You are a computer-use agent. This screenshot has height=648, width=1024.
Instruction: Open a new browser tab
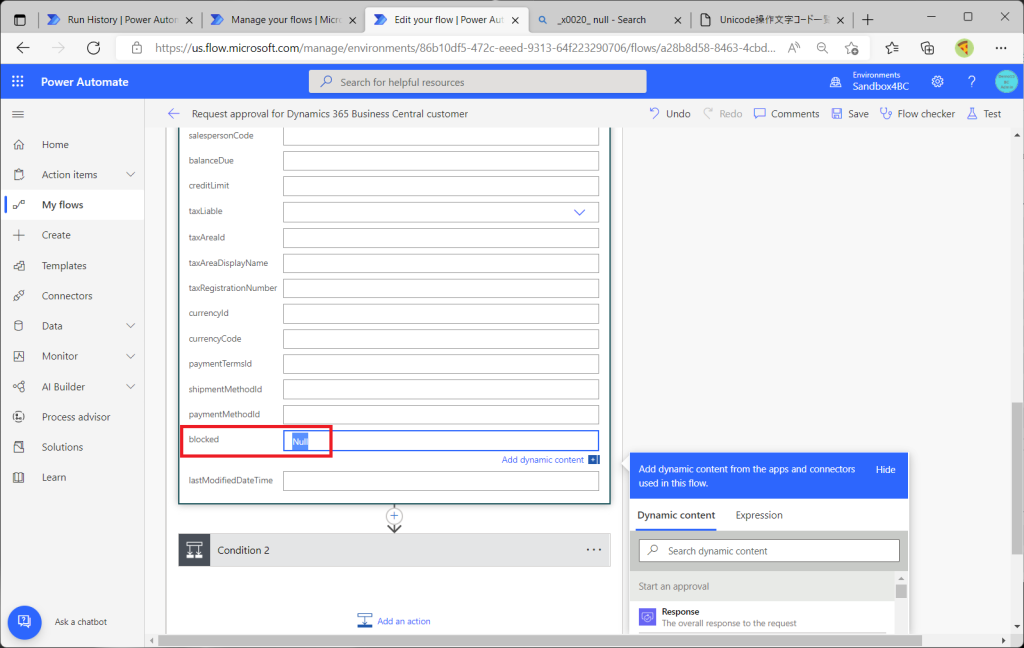867,20
